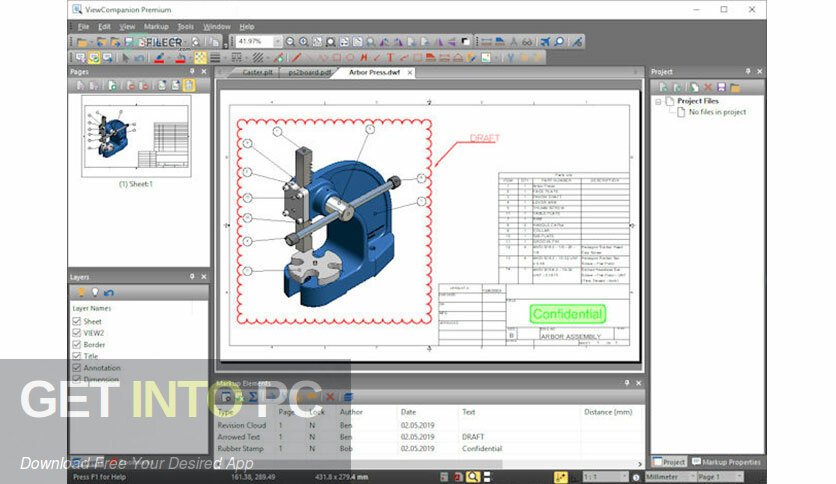Select the arrow pointer selection tool
The image size is (836, 484).
[125, 58]
